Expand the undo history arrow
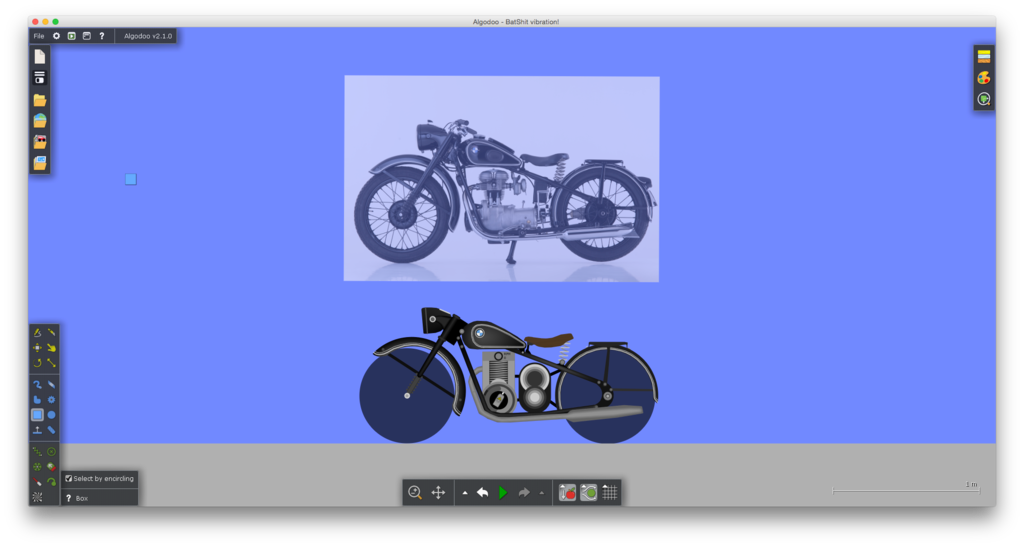The image size is (1024, 547). [x=464, y=493]
